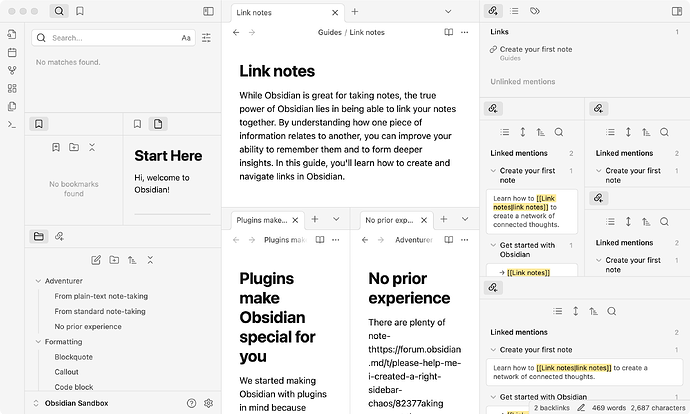This screenshot has width=690, height=414.
Task: Click the pencil editing-mode icon in the status bar
Action: [581, 408]
